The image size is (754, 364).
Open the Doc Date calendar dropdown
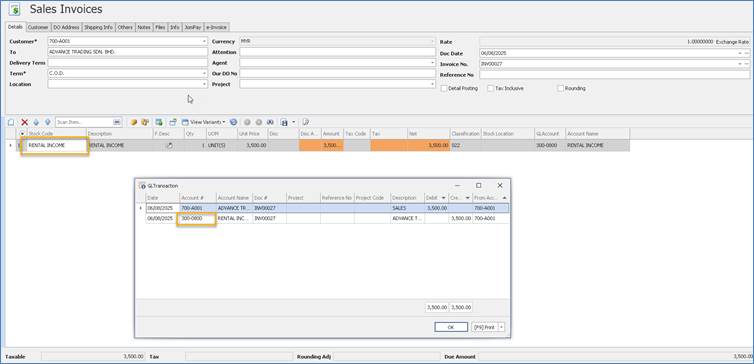tap(741, 53)
